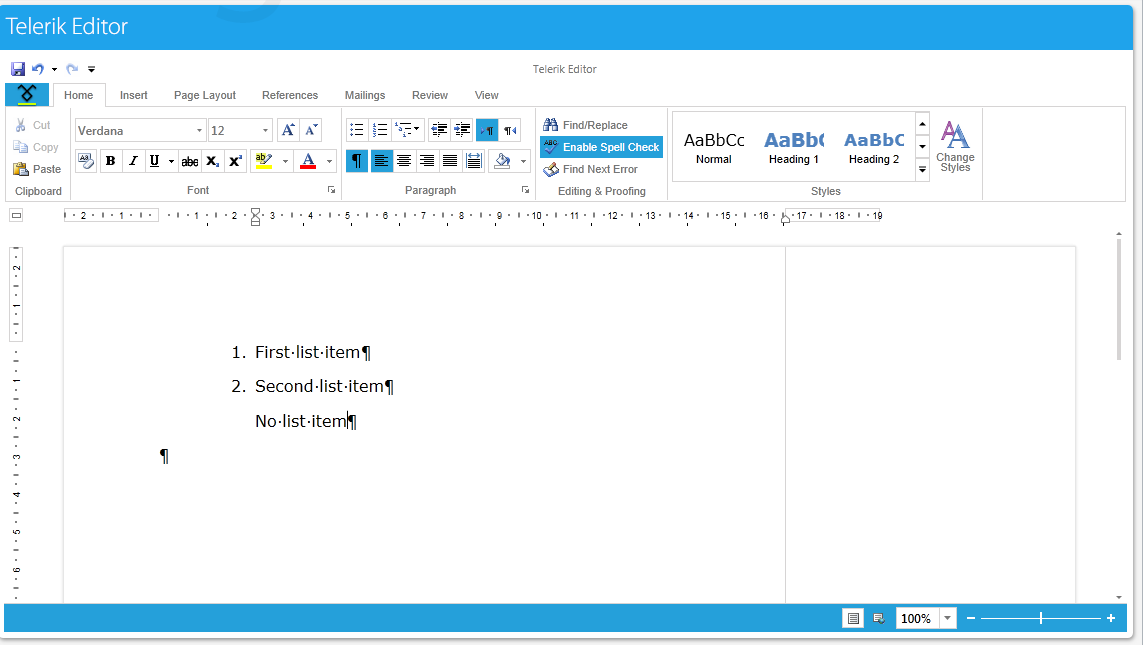Screen dimensions: 1143x645
Task: Open the customize quick access toolbar menu
Action: coord(91,69)
